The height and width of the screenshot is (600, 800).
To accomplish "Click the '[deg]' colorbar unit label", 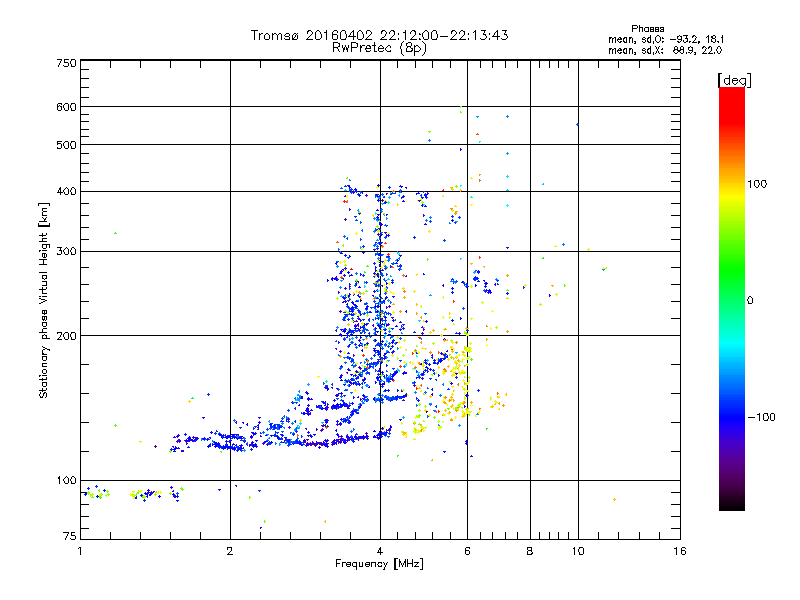I will click(x=734, y=80).
